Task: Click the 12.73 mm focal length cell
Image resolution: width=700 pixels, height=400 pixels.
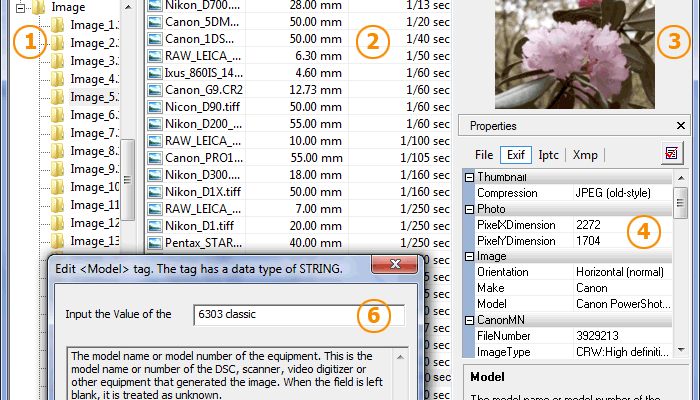Action: click(x=315, y=90)
